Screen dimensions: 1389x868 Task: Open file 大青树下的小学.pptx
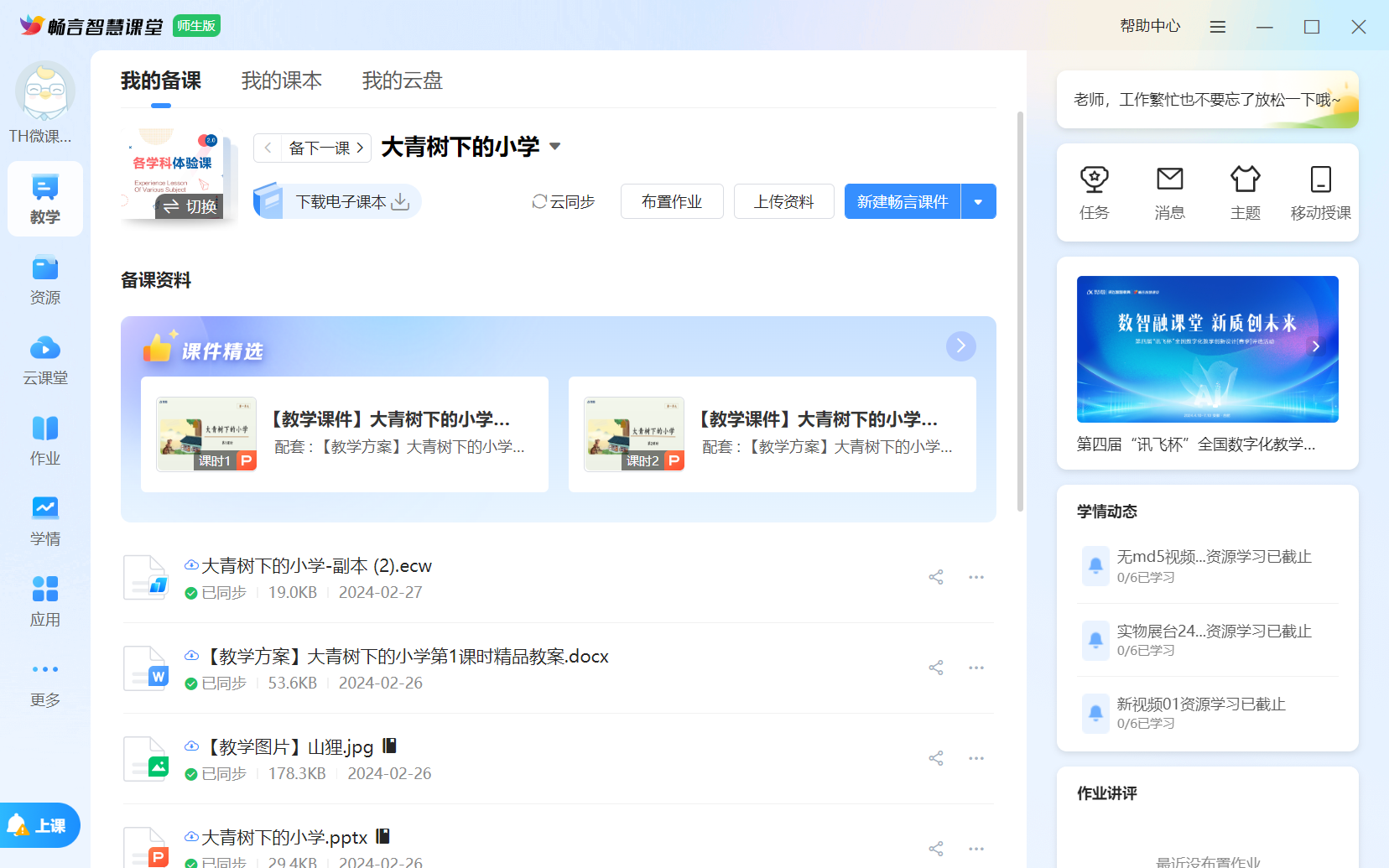[x=284, y=838]
